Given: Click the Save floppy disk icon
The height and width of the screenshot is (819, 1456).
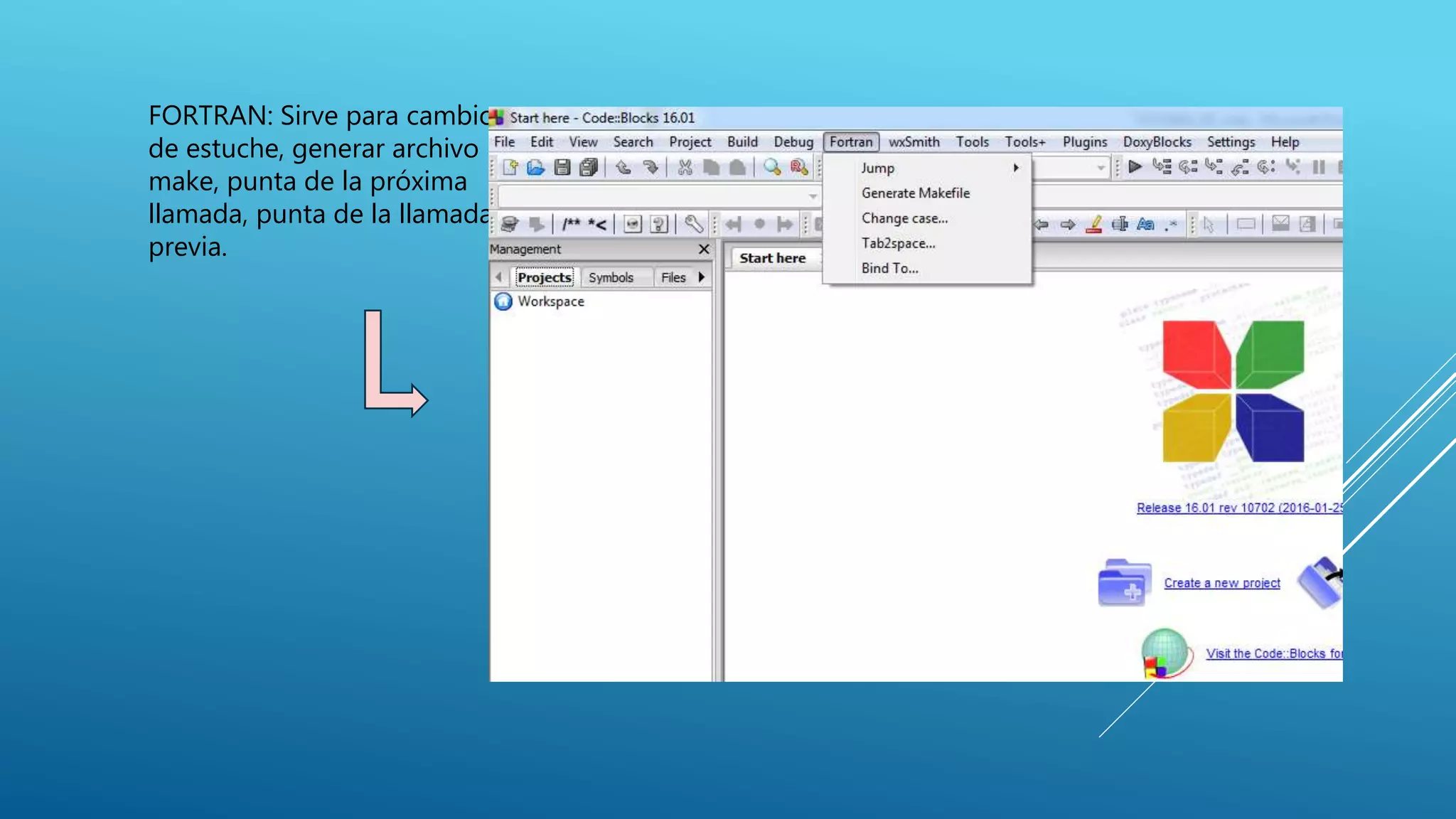Looking at the screenshot, I should coord(562,167).
